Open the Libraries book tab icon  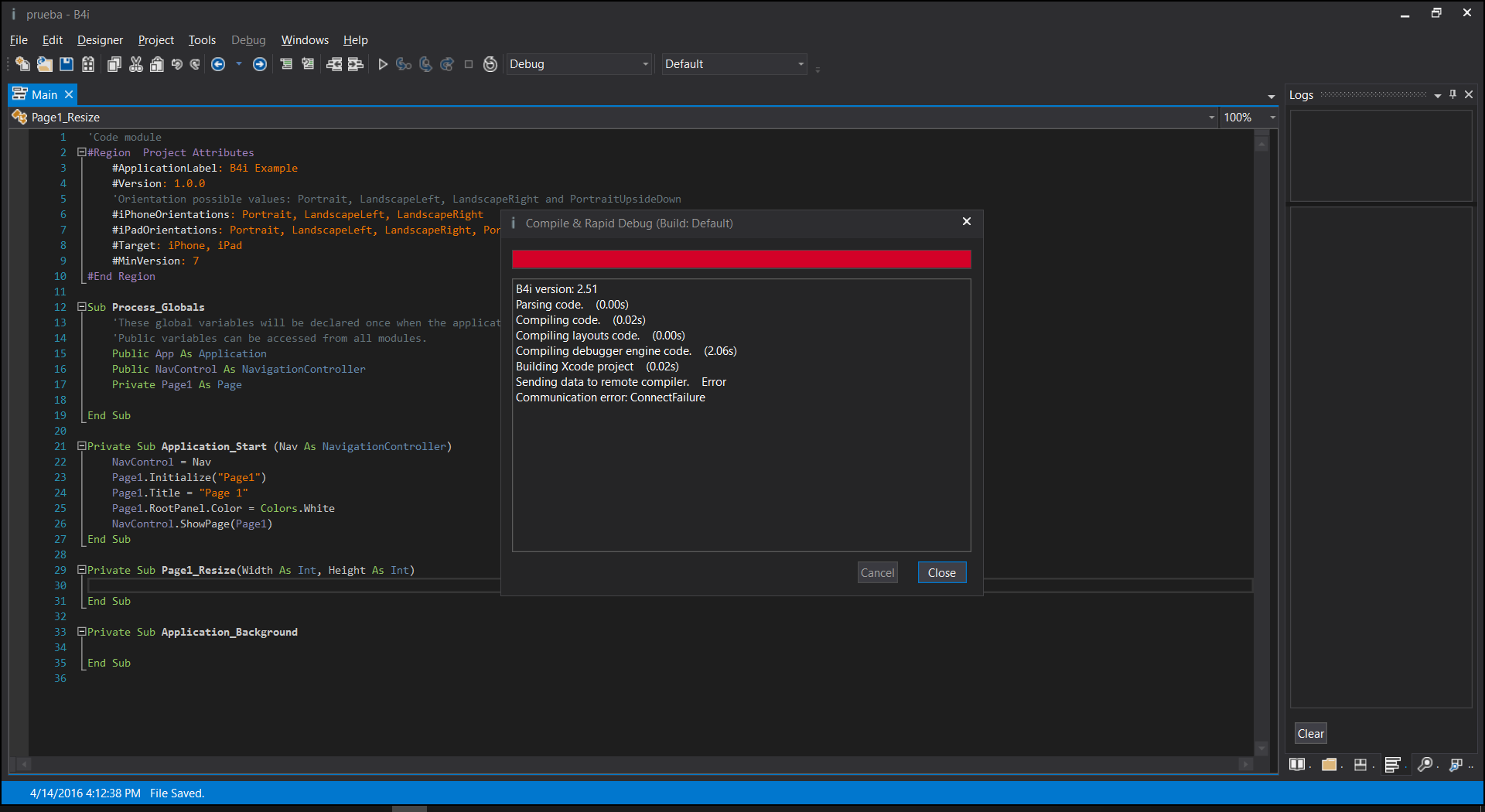coord(1297,764)
